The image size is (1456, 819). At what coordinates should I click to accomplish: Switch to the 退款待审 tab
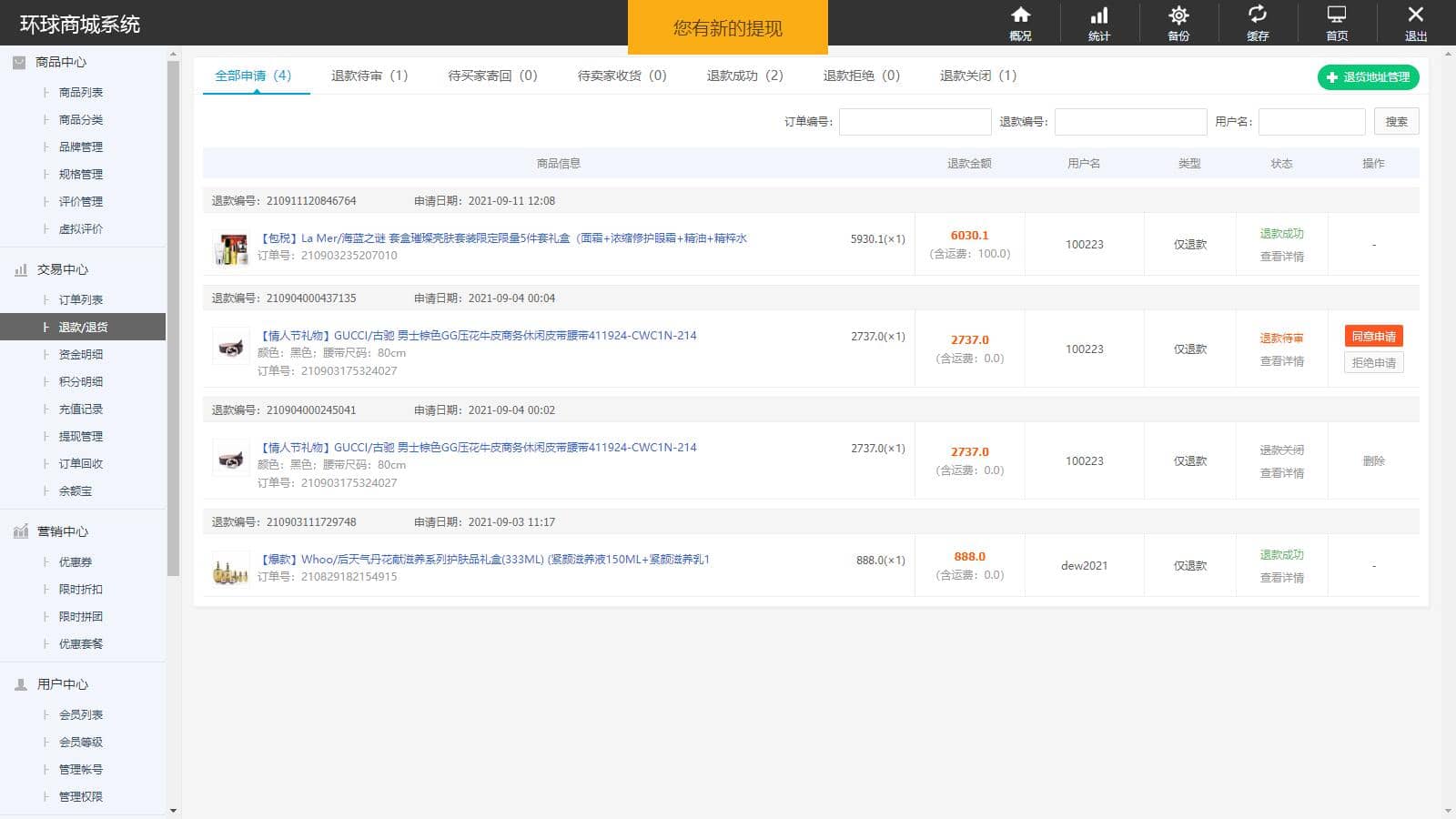[369, 76]
